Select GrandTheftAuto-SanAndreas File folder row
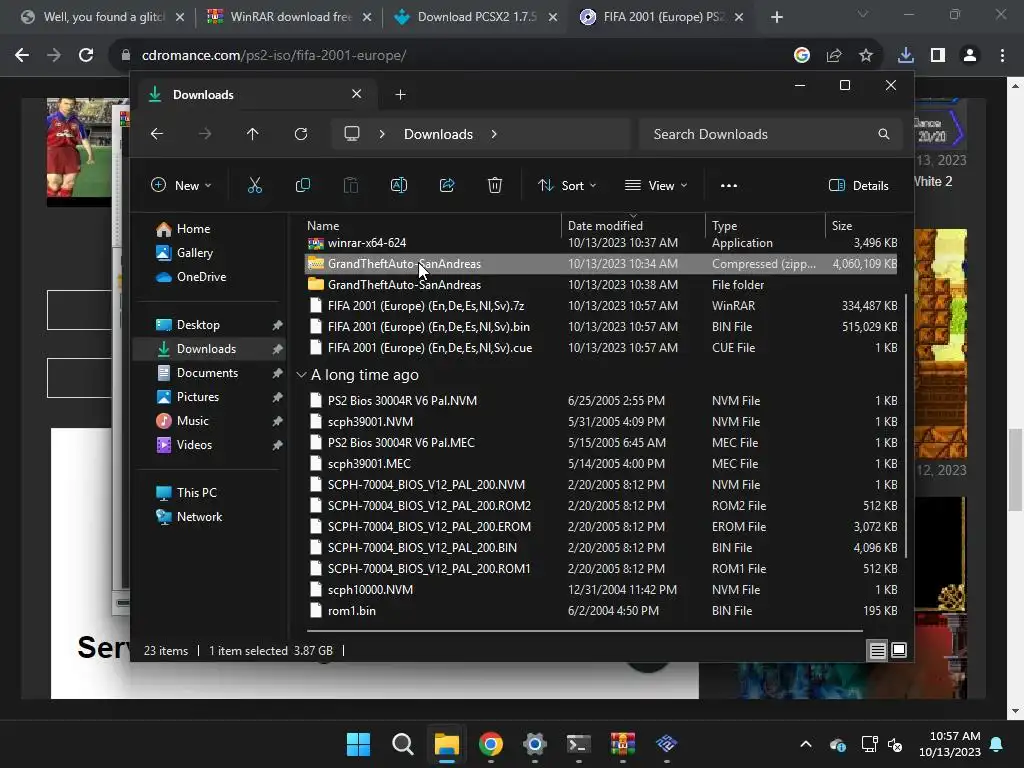This screenshot has width=1024, height=768. [x=601, y=285]
